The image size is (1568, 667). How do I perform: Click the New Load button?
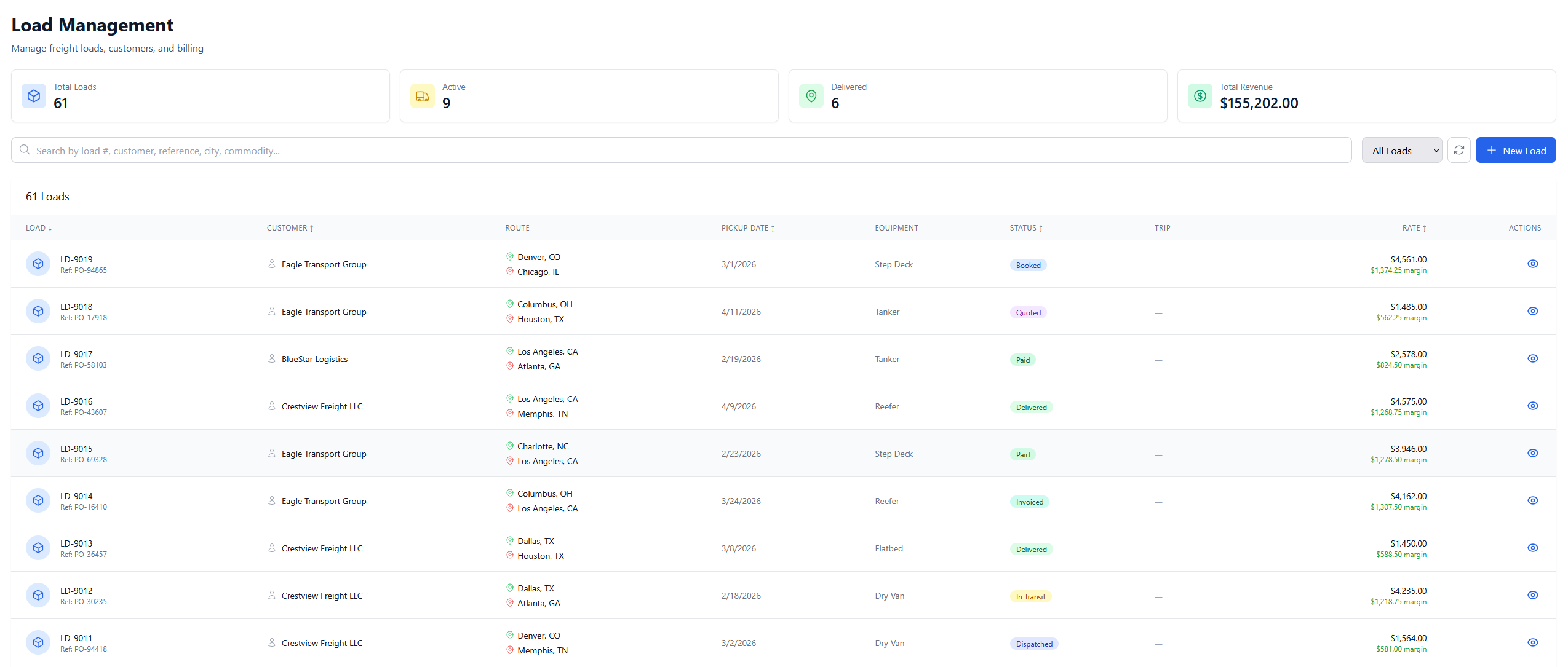coord(1515,151)
